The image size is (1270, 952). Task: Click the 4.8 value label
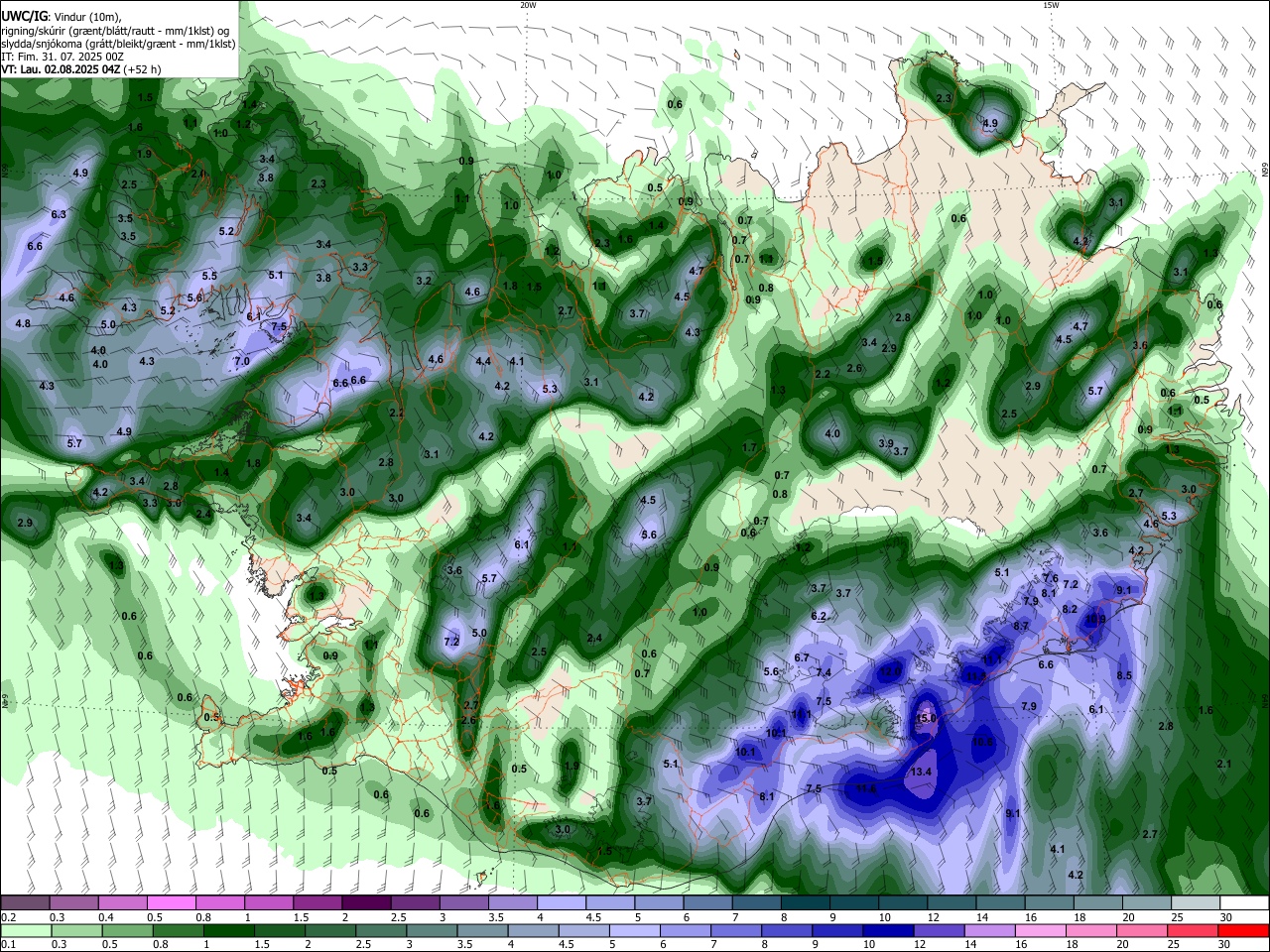tap(23, 323)
